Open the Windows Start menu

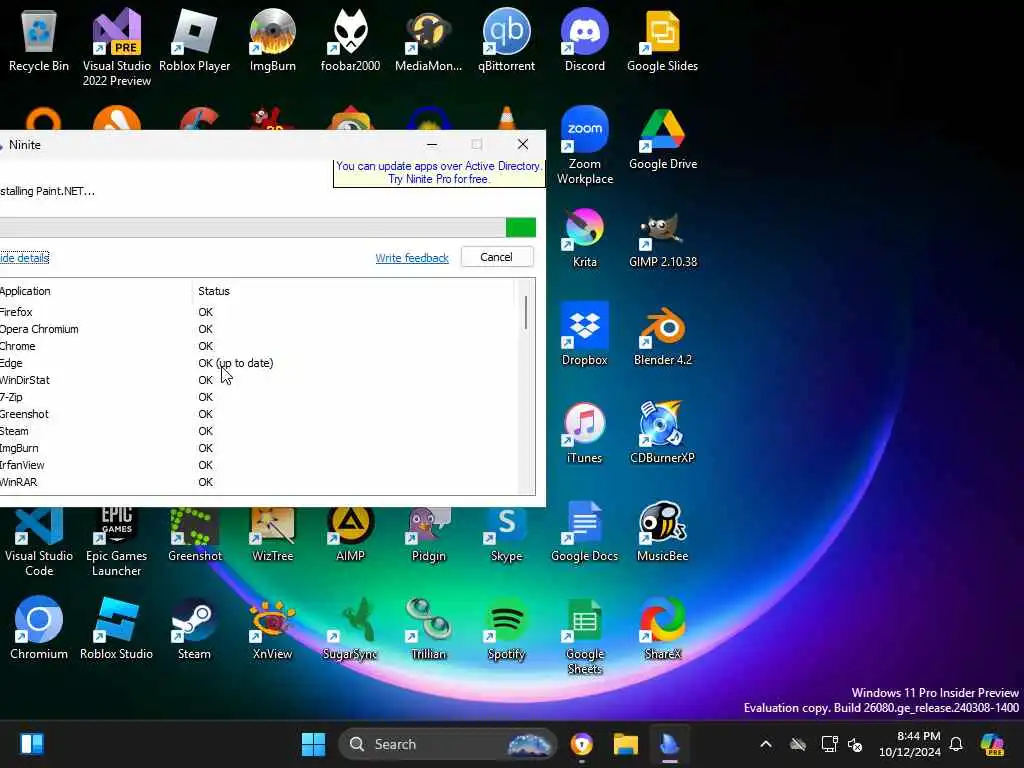(313, 744)
